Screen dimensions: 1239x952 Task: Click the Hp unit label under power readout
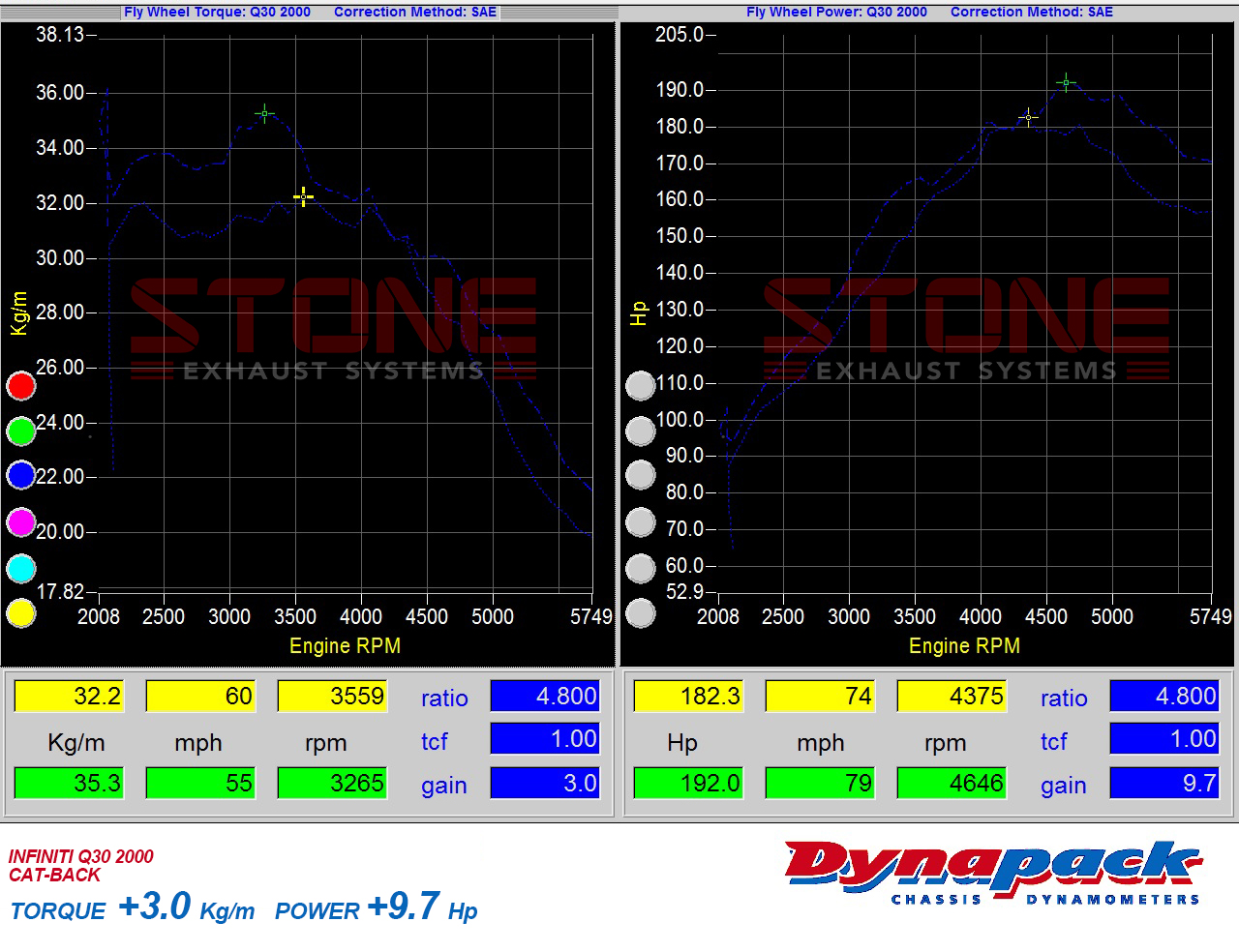point(682,742)
